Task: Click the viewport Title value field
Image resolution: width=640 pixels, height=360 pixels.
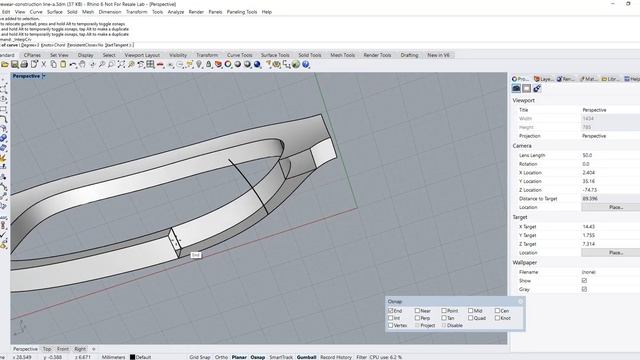Action: pyautogui.click(x=610, y=110)
